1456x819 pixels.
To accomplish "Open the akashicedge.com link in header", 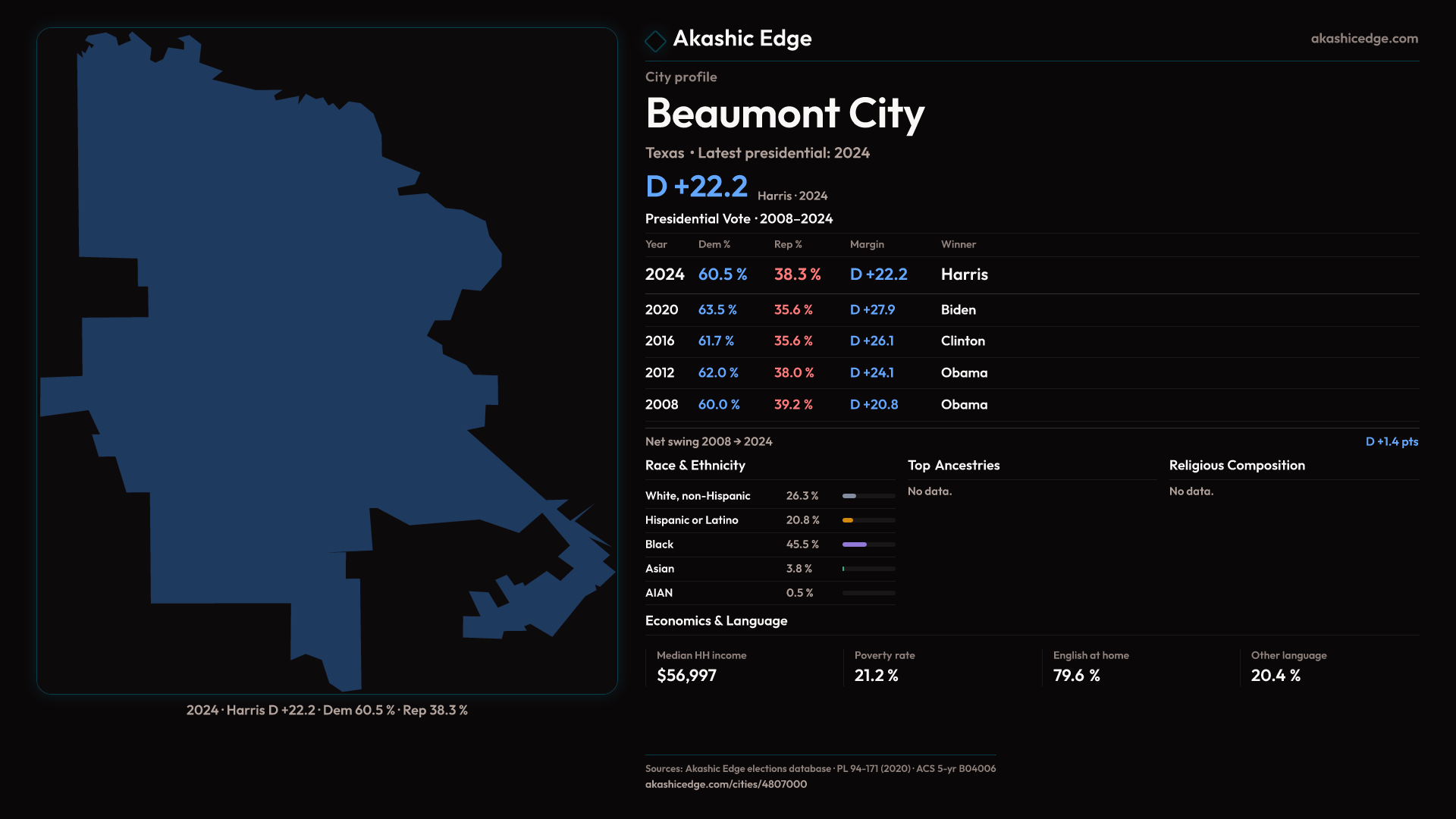I will tap(1363, 39).
